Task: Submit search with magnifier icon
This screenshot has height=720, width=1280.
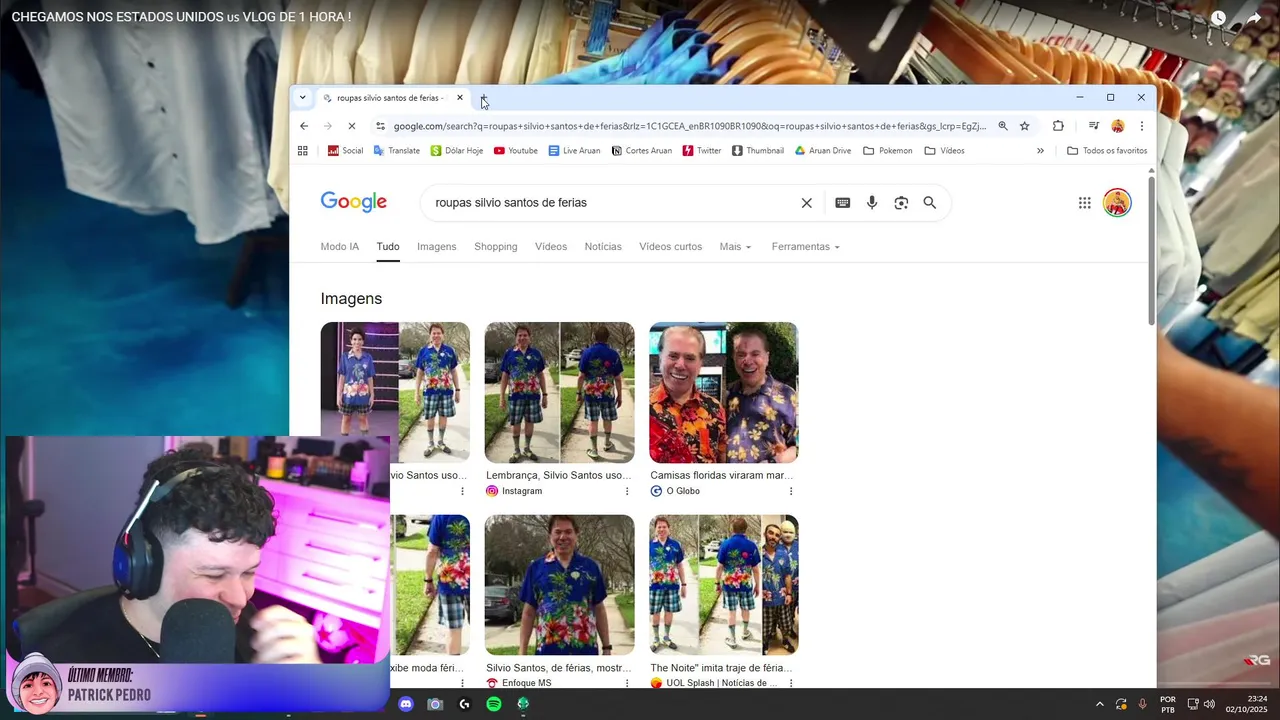Action: pos(930,203)
